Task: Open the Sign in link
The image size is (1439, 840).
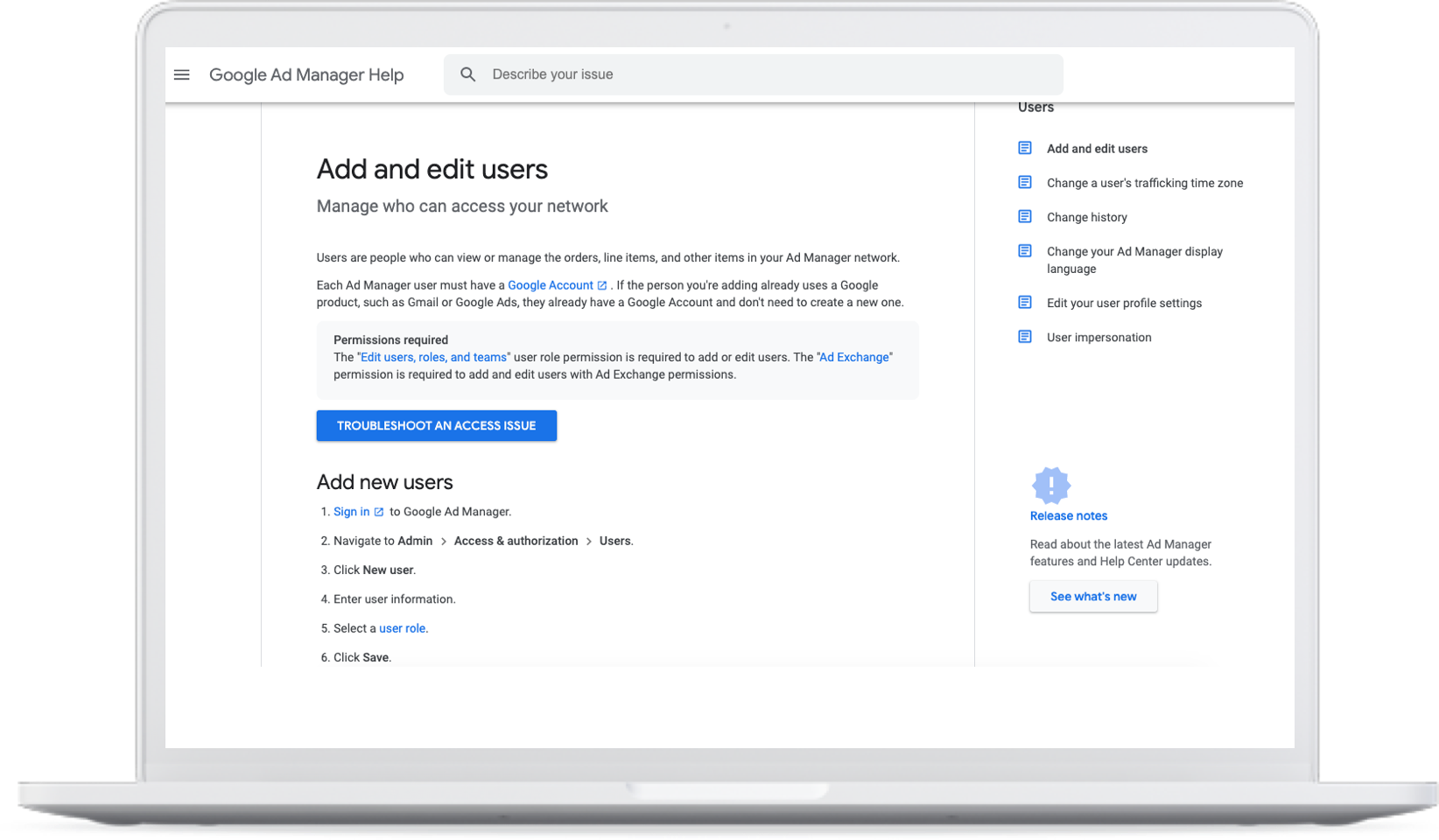Action: click(x=351, y=512)
